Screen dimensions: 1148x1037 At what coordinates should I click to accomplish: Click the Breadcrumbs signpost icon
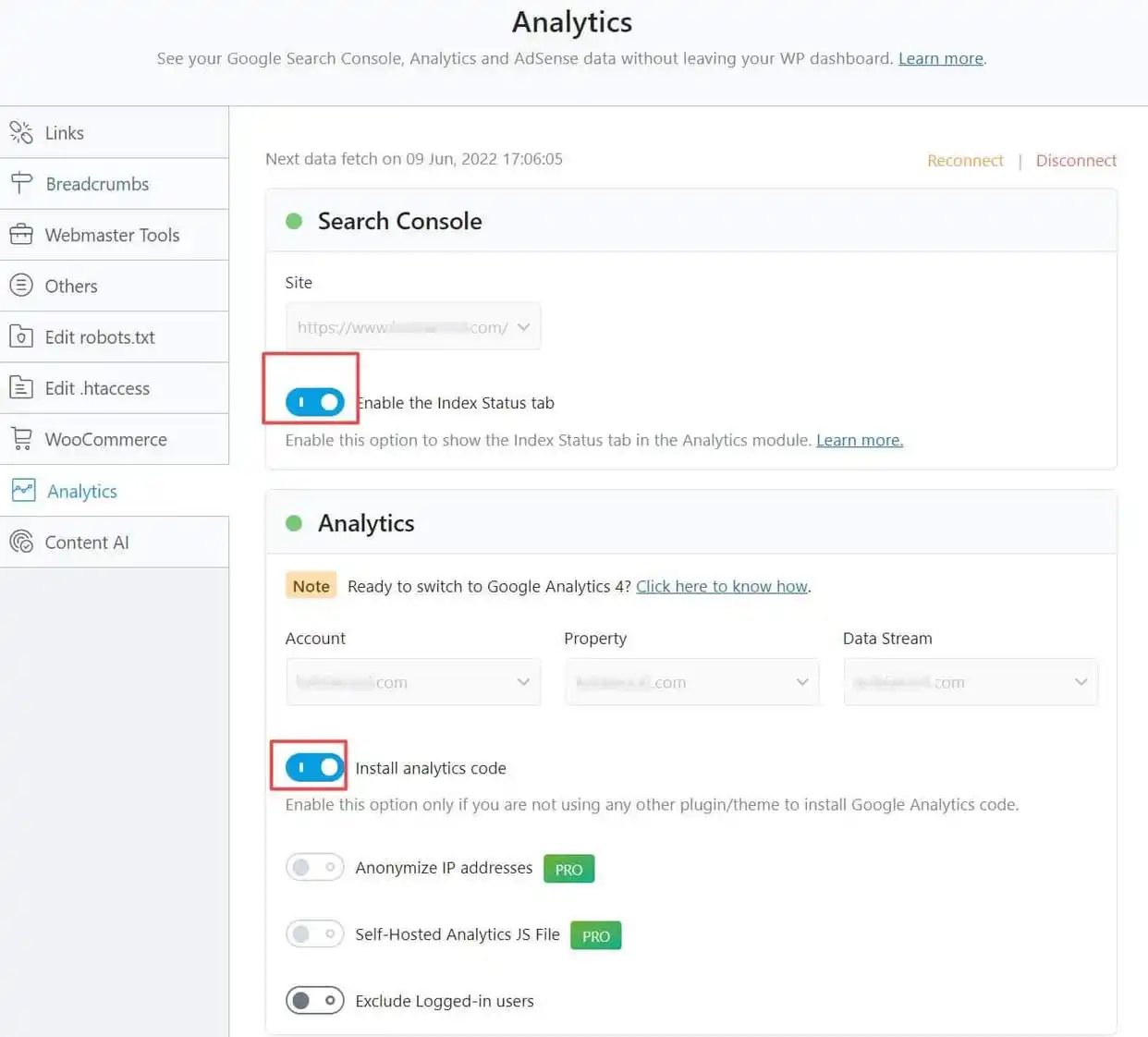[x=21, y=183]
